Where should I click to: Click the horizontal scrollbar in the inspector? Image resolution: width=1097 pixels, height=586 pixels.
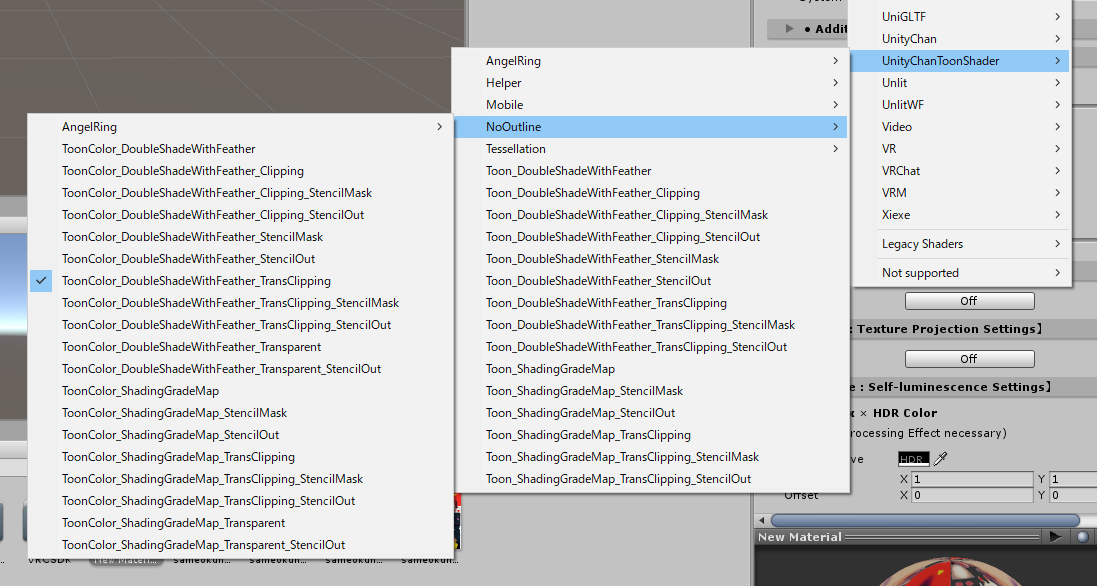925,520
